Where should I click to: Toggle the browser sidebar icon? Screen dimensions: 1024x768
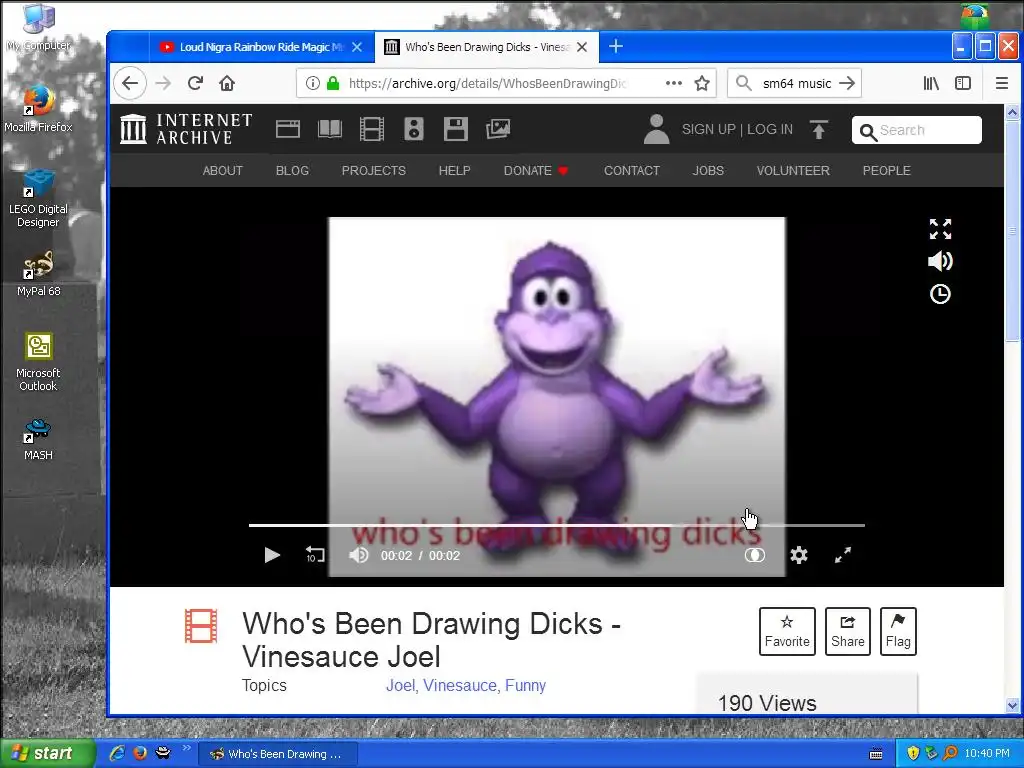click(x=963, y=83)
